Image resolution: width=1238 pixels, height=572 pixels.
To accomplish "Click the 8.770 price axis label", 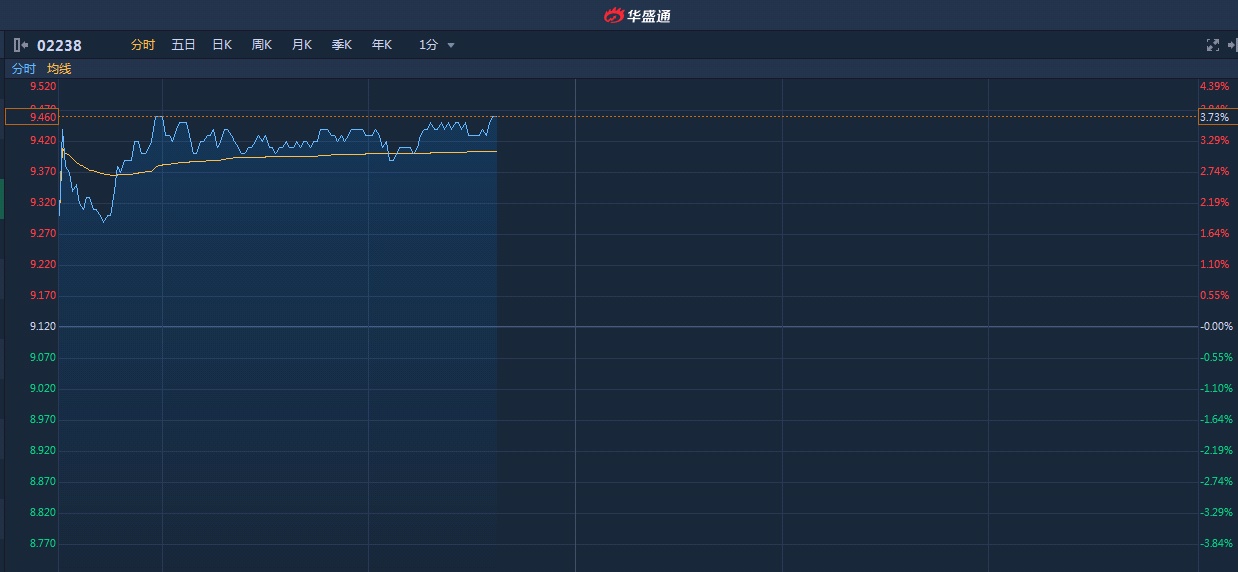I will 43,544.
